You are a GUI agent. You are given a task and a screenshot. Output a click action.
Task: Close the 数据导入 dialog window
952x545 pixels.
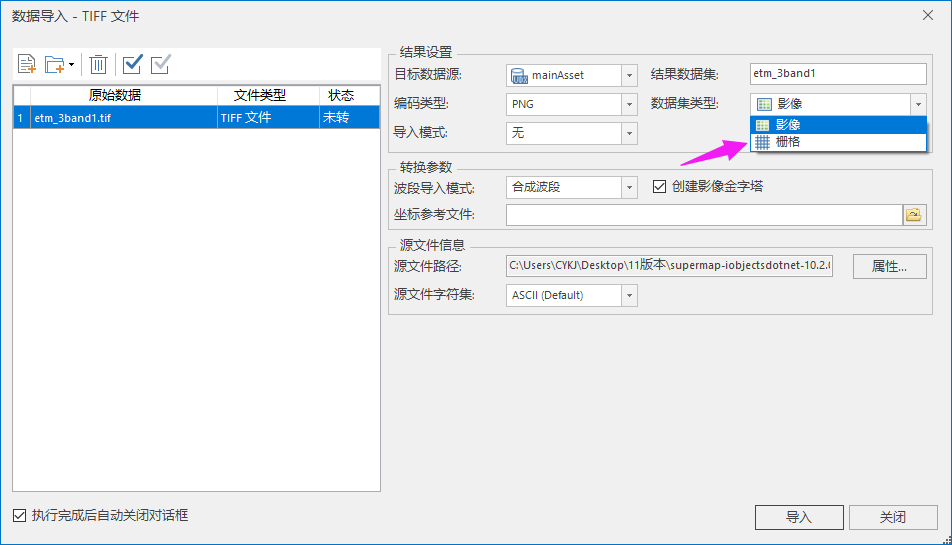click(928, 15)
